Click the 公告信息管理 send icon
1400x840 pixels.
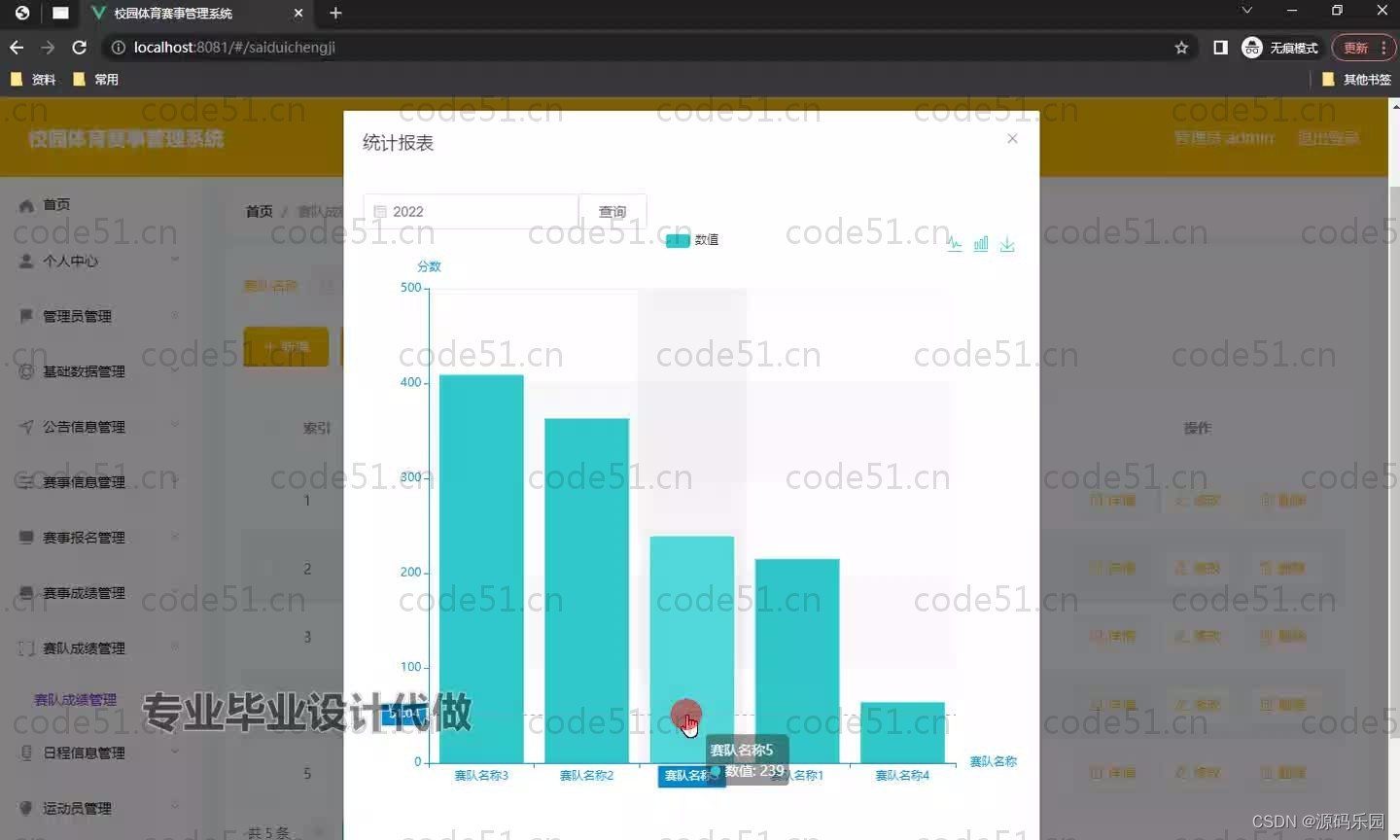coord(26,427)
